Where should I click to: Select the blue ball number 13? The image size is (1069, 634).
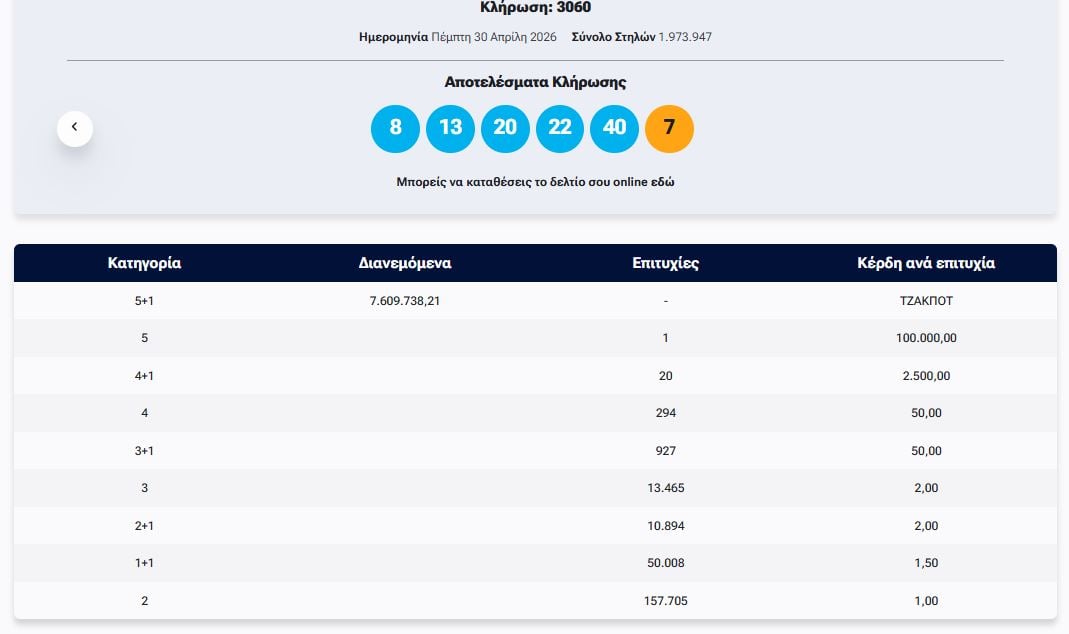point(450,128)
